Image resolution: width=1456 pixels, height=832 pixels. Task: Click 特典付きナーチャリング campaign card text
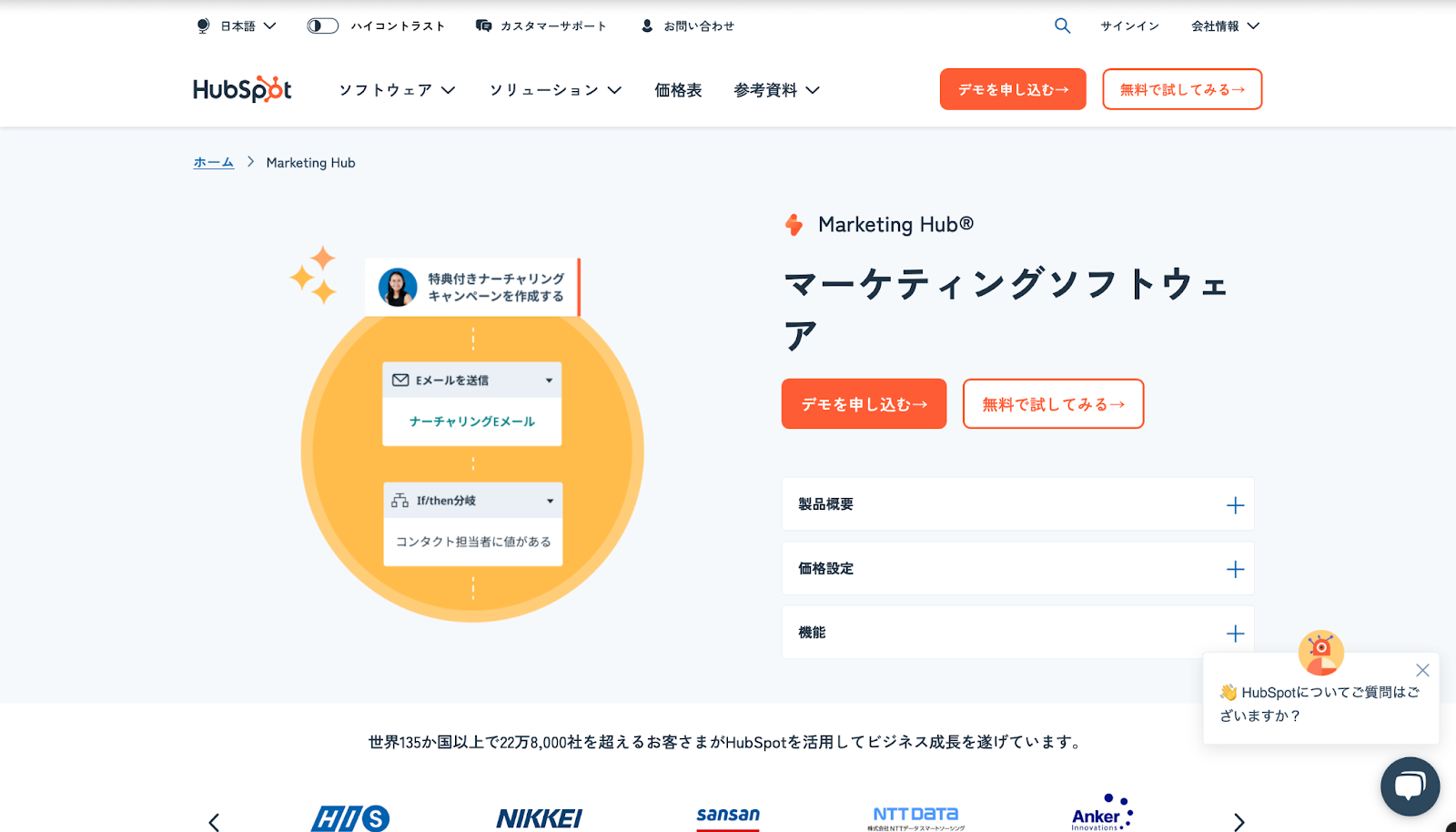(x=496, y=288)
